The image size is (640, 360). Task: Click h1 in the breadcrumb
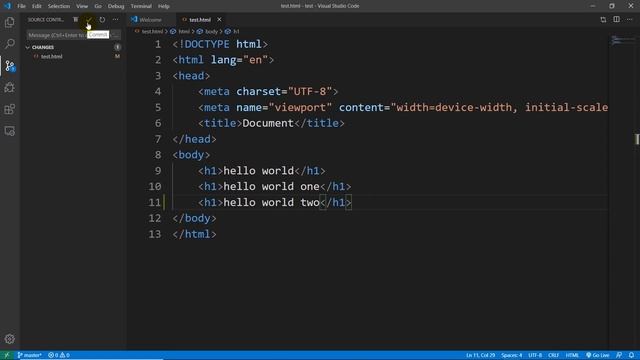[x=236, y=31]
